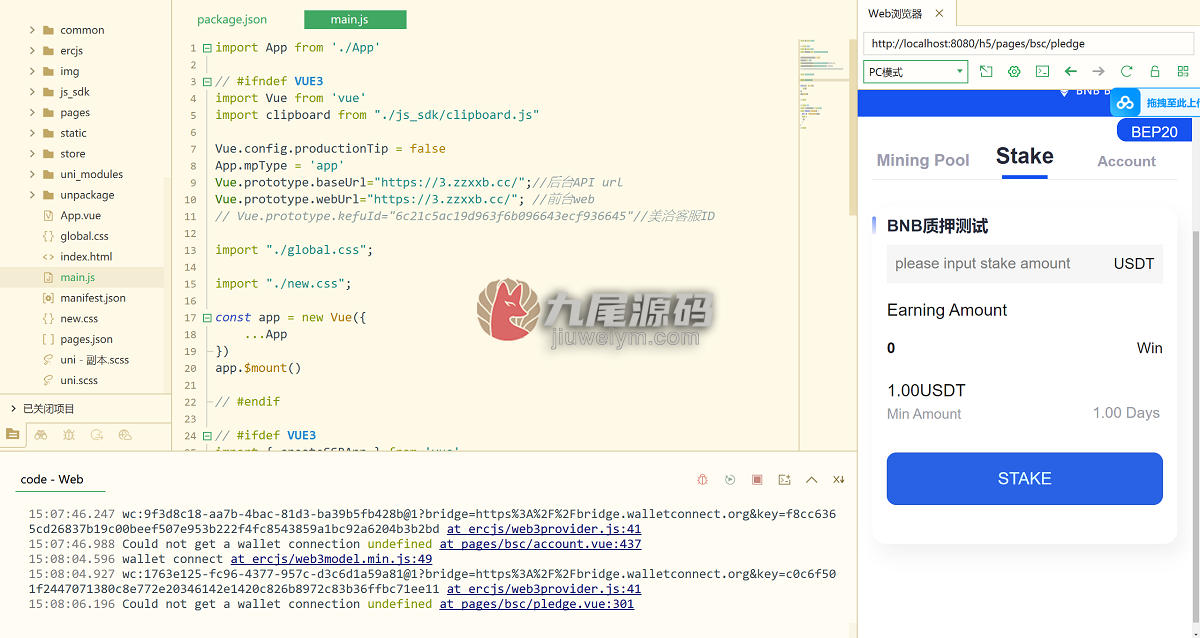Fold the new Vue block at line 17
The width and height of the screenshot is (1200, 638).
(207, 317)
